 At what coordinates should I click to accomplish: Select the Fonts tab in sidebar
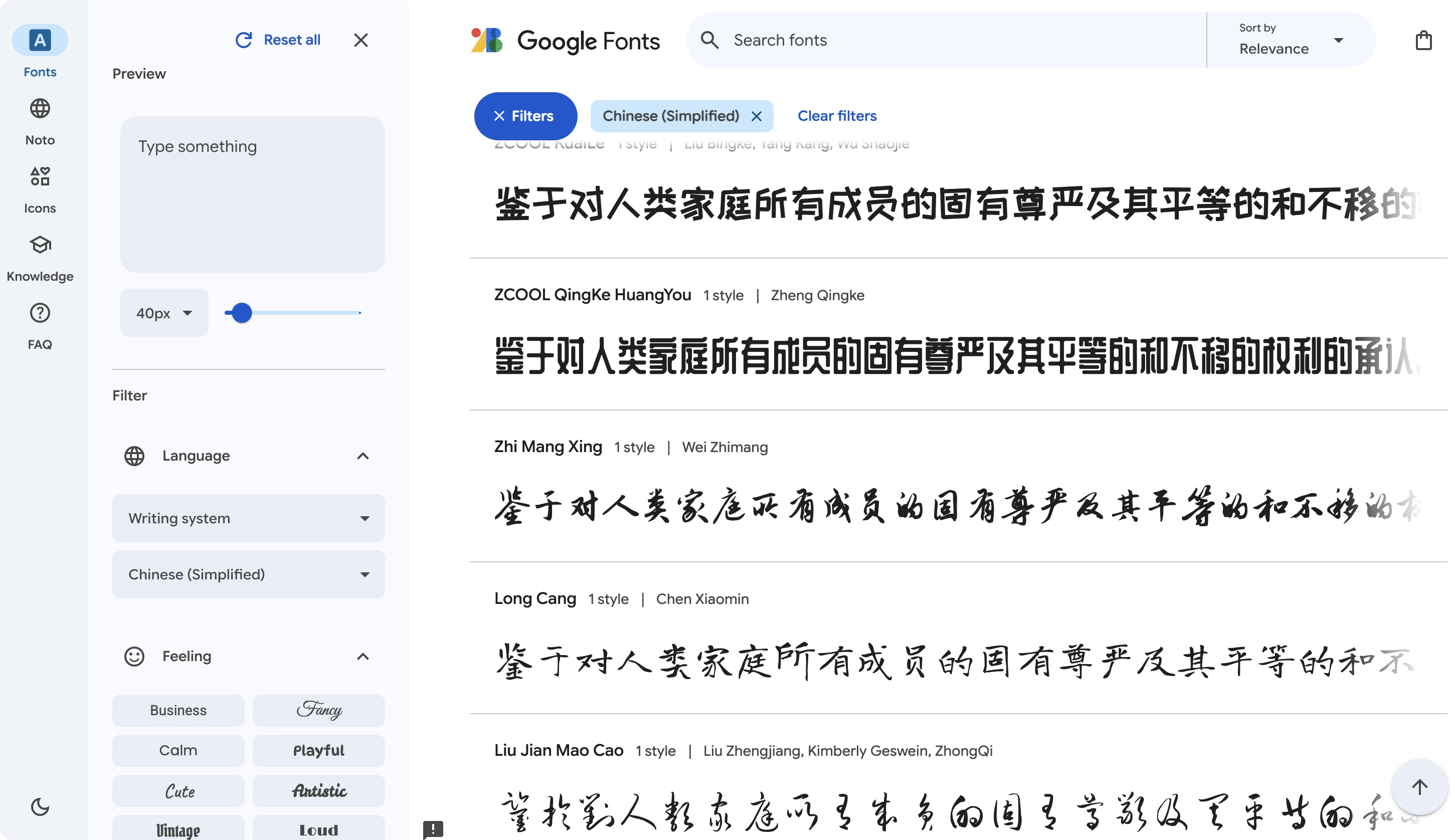click(40, 51)
